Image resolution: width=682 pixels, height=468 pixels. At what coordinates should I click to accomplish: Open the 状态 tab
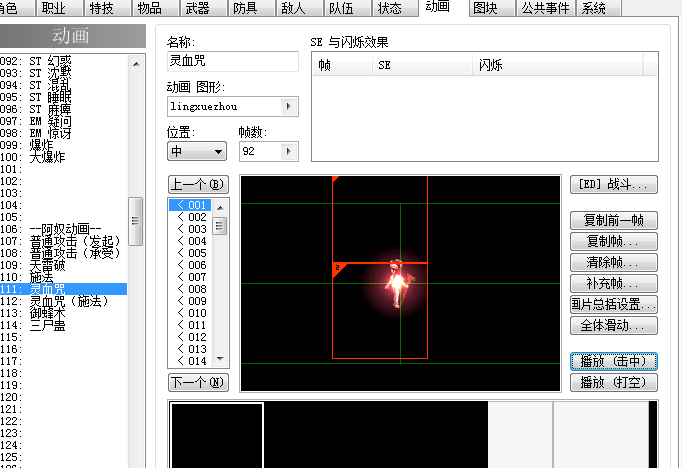point(394,8)
